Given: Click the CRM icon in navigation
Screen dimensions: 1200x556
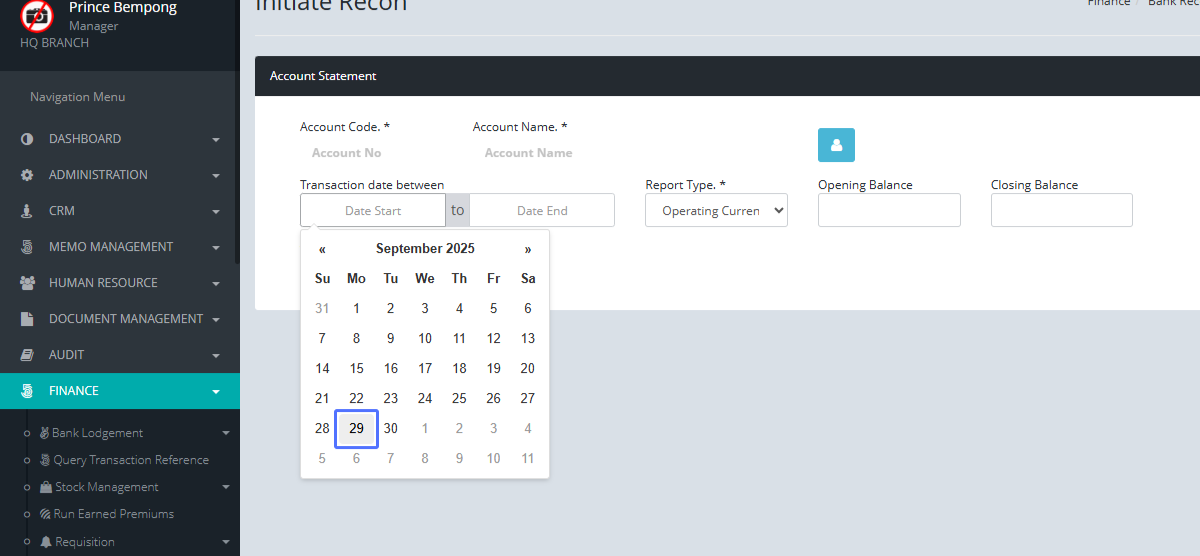Looking at the screenshot, I should (27, 211).
